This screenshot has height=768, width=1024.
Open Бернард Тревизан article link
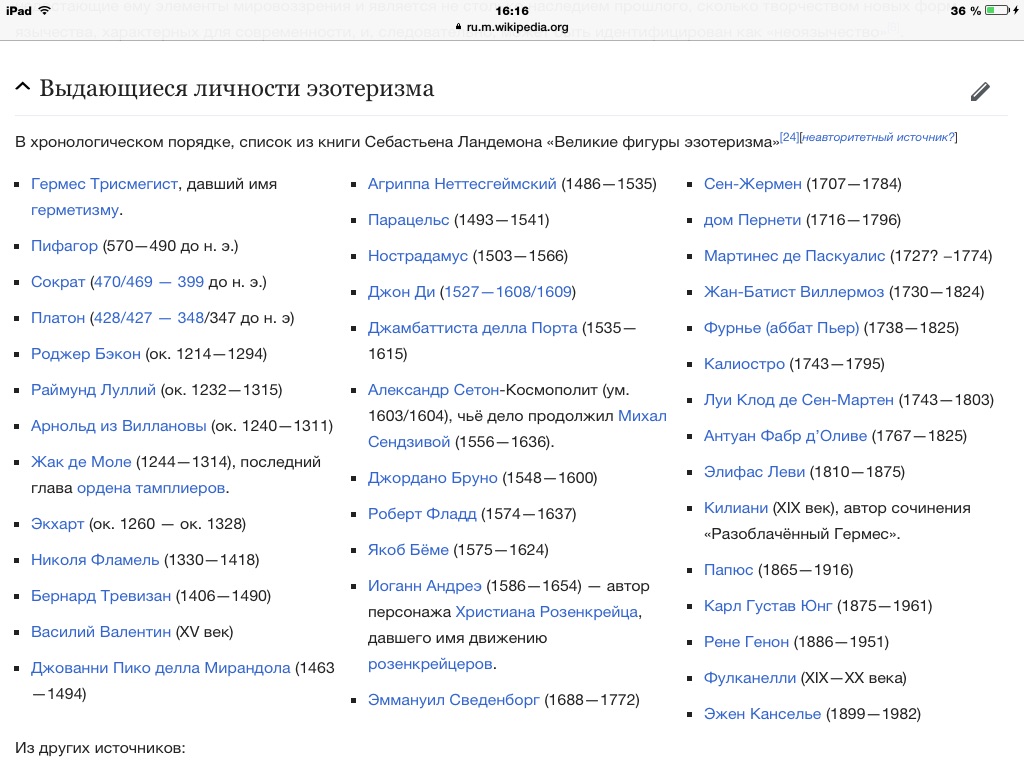click(x=101, y=596)
